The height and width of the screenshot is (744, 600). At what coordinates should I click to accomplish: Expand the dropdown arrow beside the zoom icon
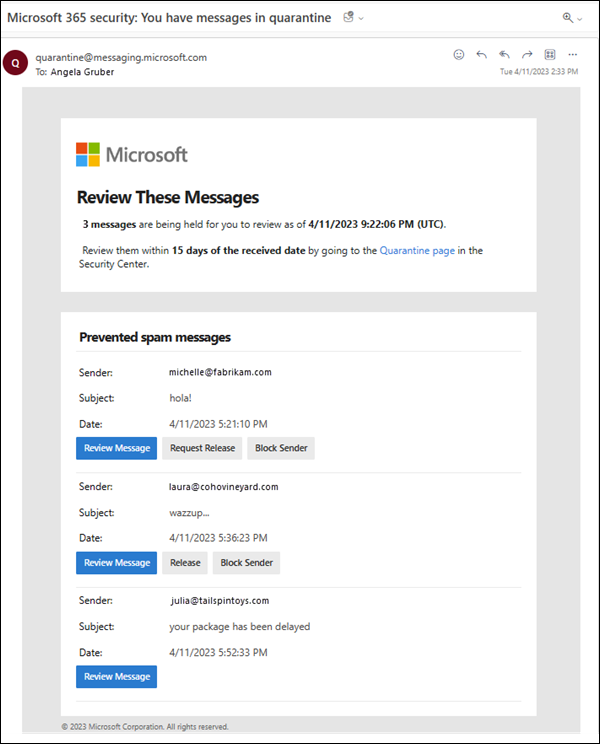pos(580,19)
